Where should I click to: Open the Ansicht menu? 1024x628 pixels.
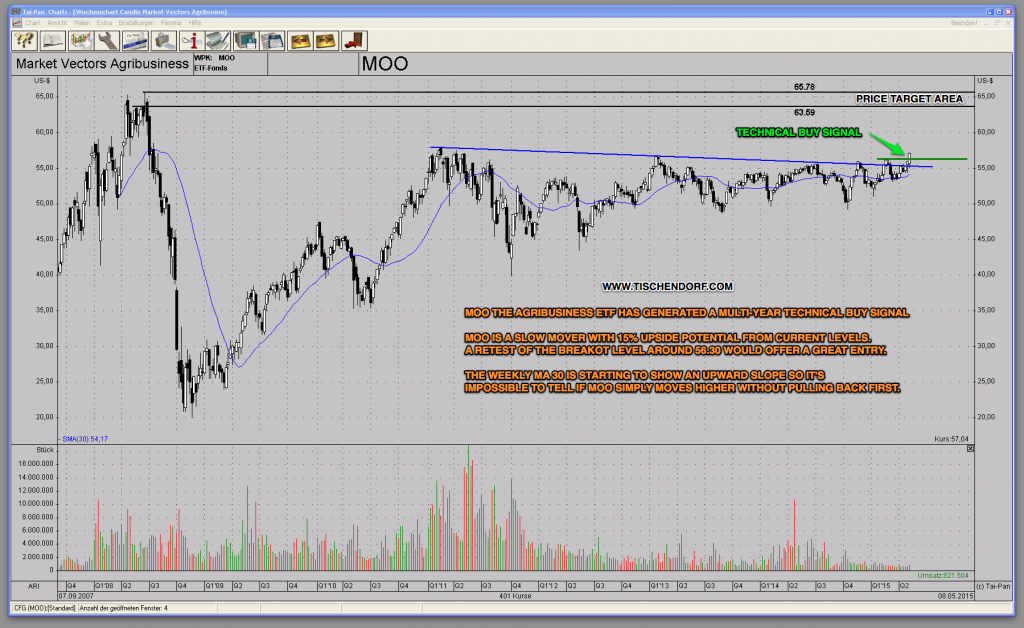[56, 22]
